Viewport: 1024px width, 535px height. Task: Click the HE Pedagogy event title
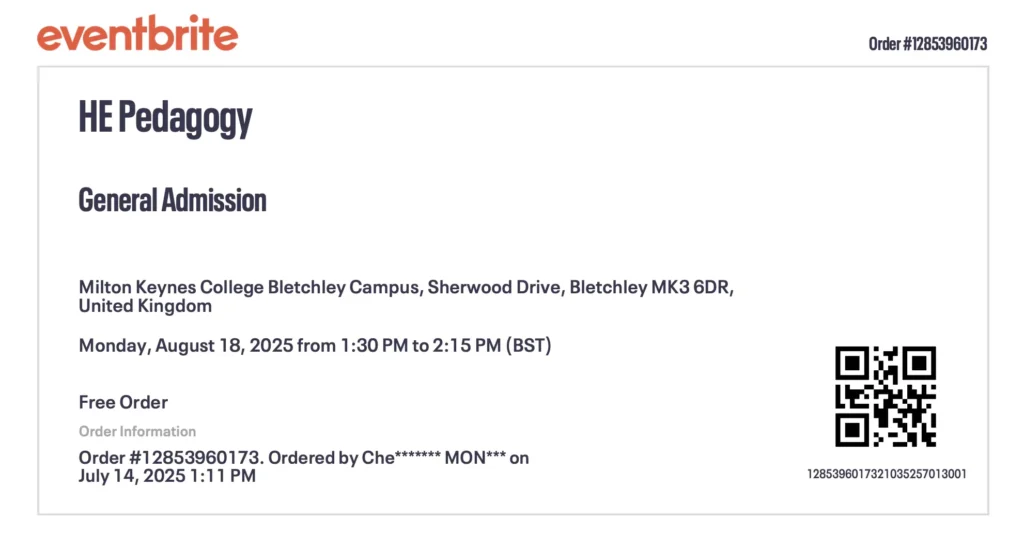click(x=165, y=118)
